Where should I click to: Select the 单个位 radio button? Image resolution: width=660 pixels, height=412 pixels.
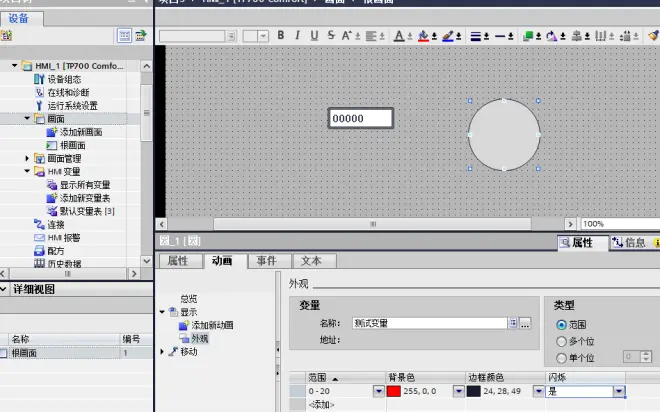pos(561,358)
